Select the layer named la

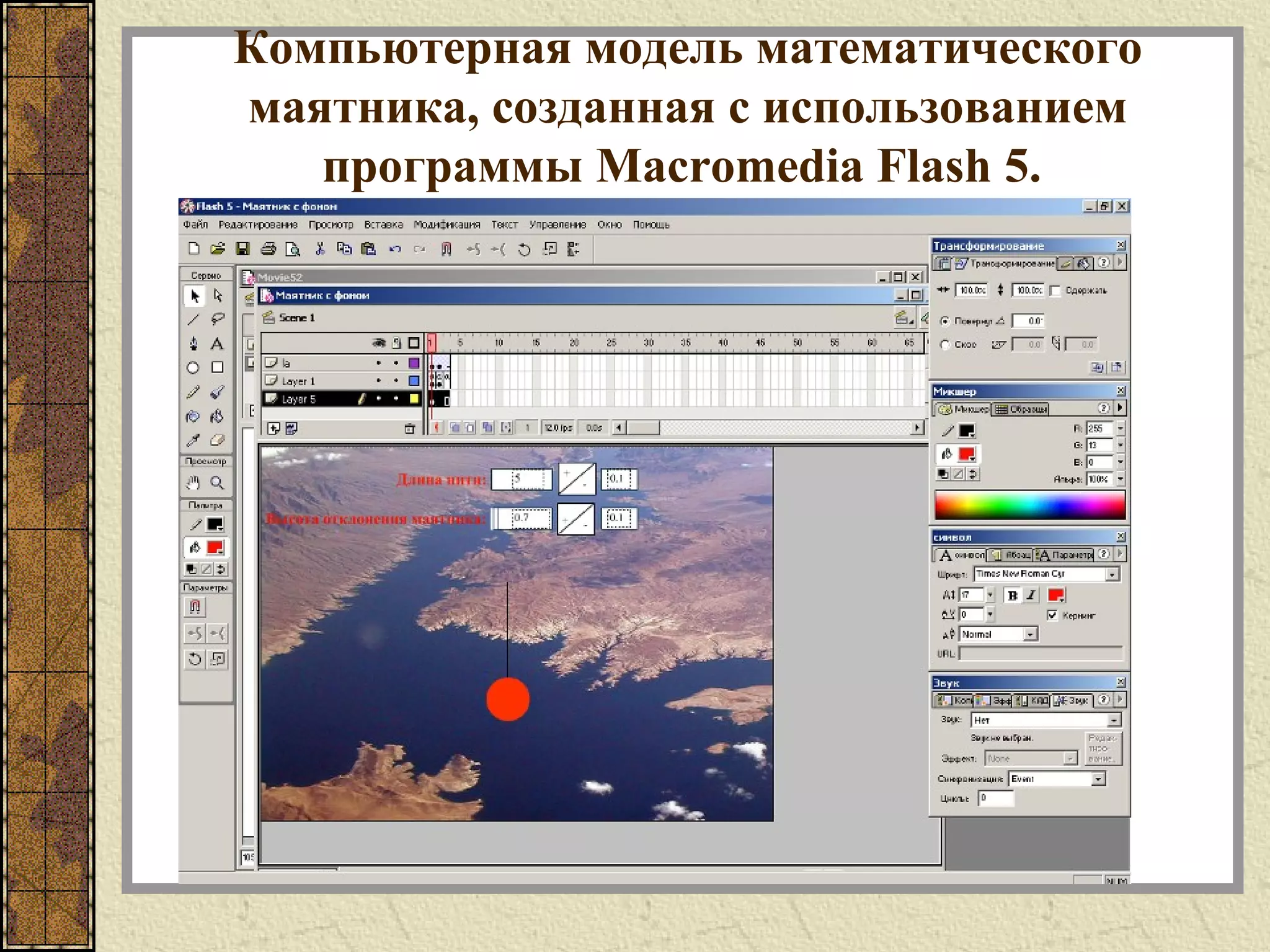(286, 363)
